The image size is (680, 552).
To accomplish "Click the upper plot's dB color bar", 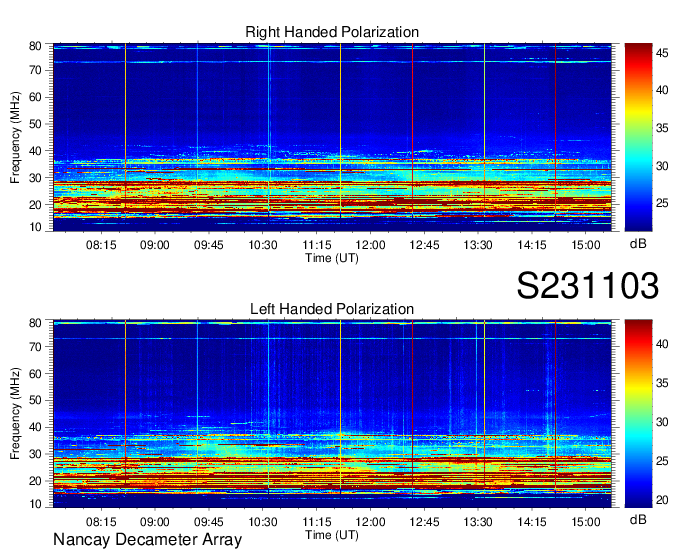I will [638, 137].
